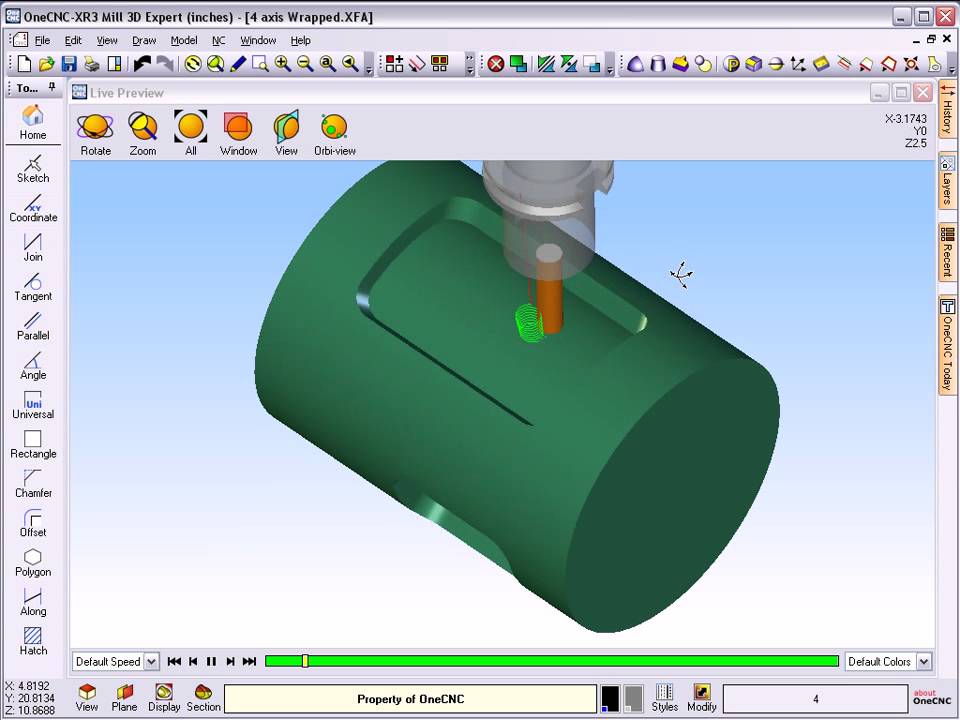
Task: Select the Zoom tool in Live Preview
Action: pyautogui.click(x=143, y=134)
